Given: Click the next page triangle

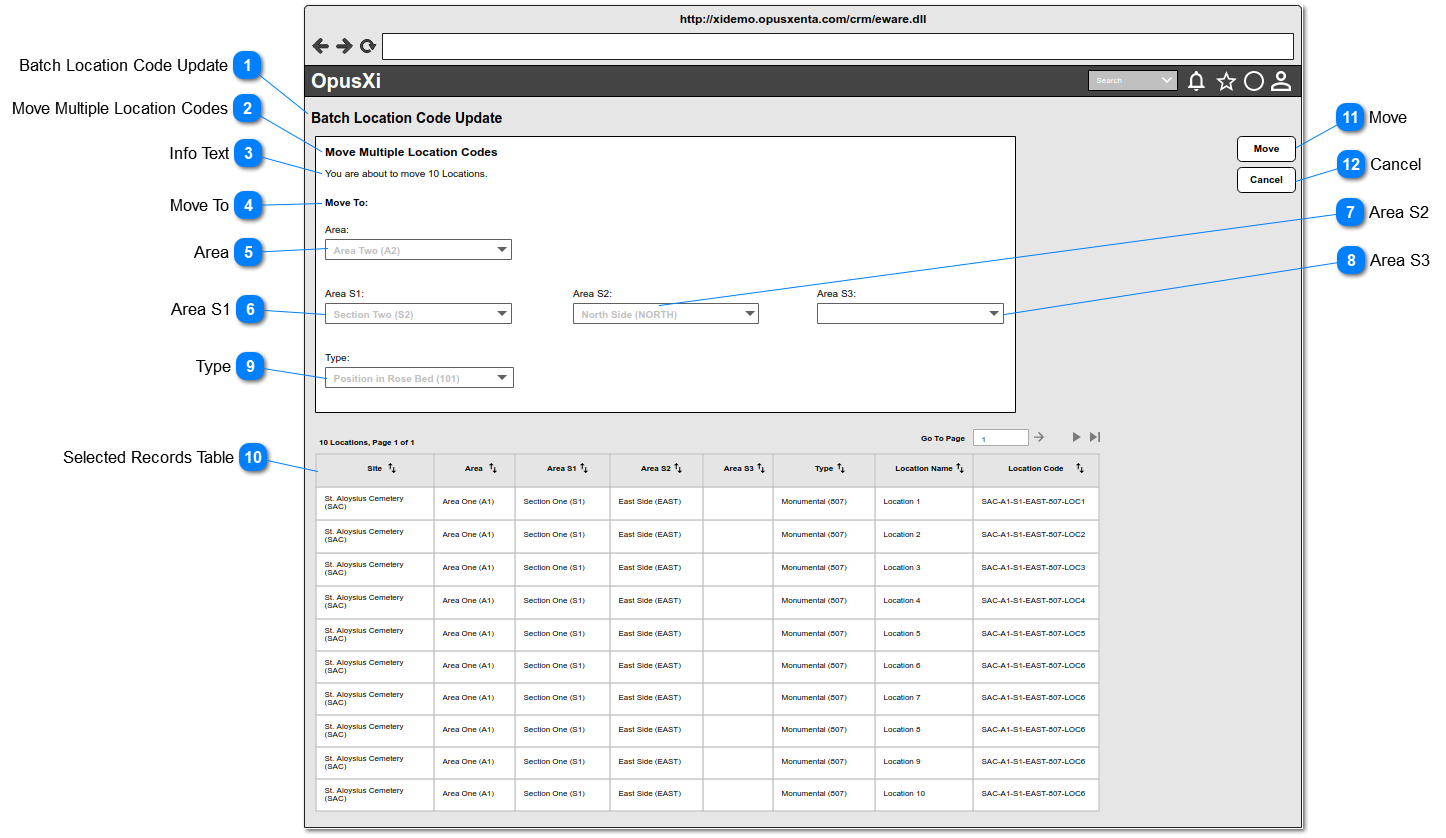Looking at the screenshot, I should point(1076,437).
